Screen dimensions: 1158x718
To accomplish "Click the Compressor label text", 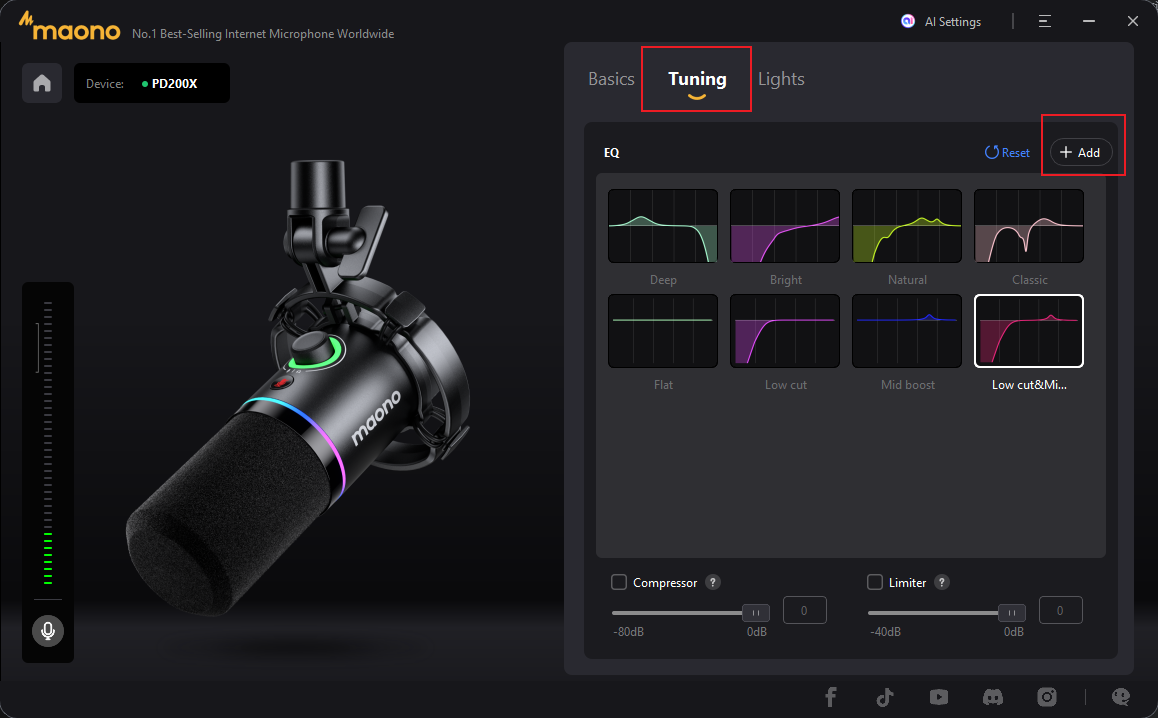I will tap(665, 583).
